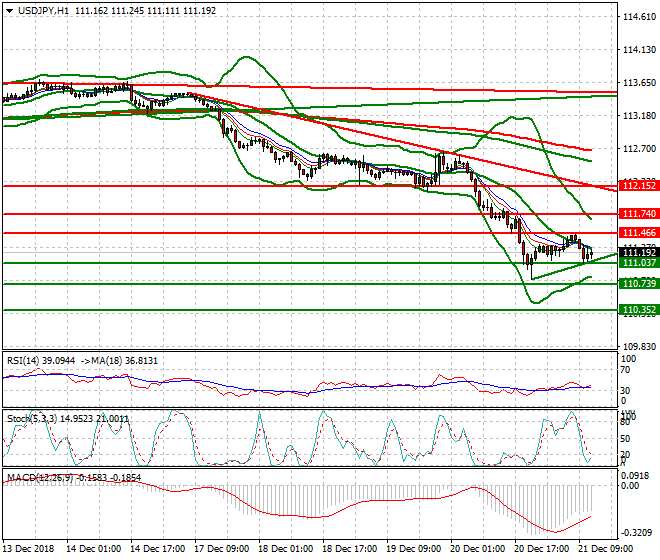The height and width of the screenshot is (560, 660).
Task: Select the 112.152 red price level label
Action: (639, 186)
